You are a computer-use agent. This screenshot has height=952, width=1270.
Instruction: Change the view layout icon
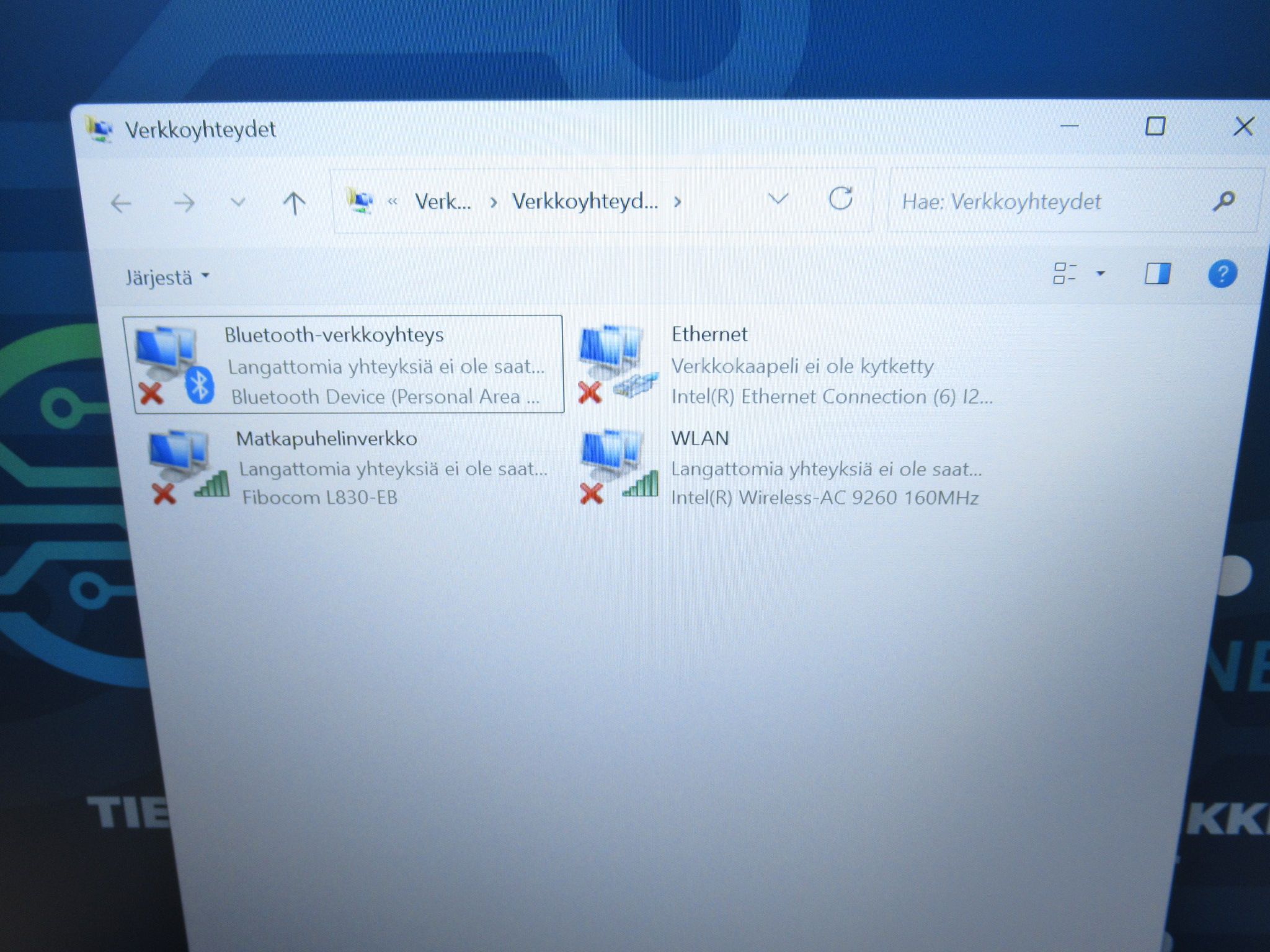click(1065, 273)
